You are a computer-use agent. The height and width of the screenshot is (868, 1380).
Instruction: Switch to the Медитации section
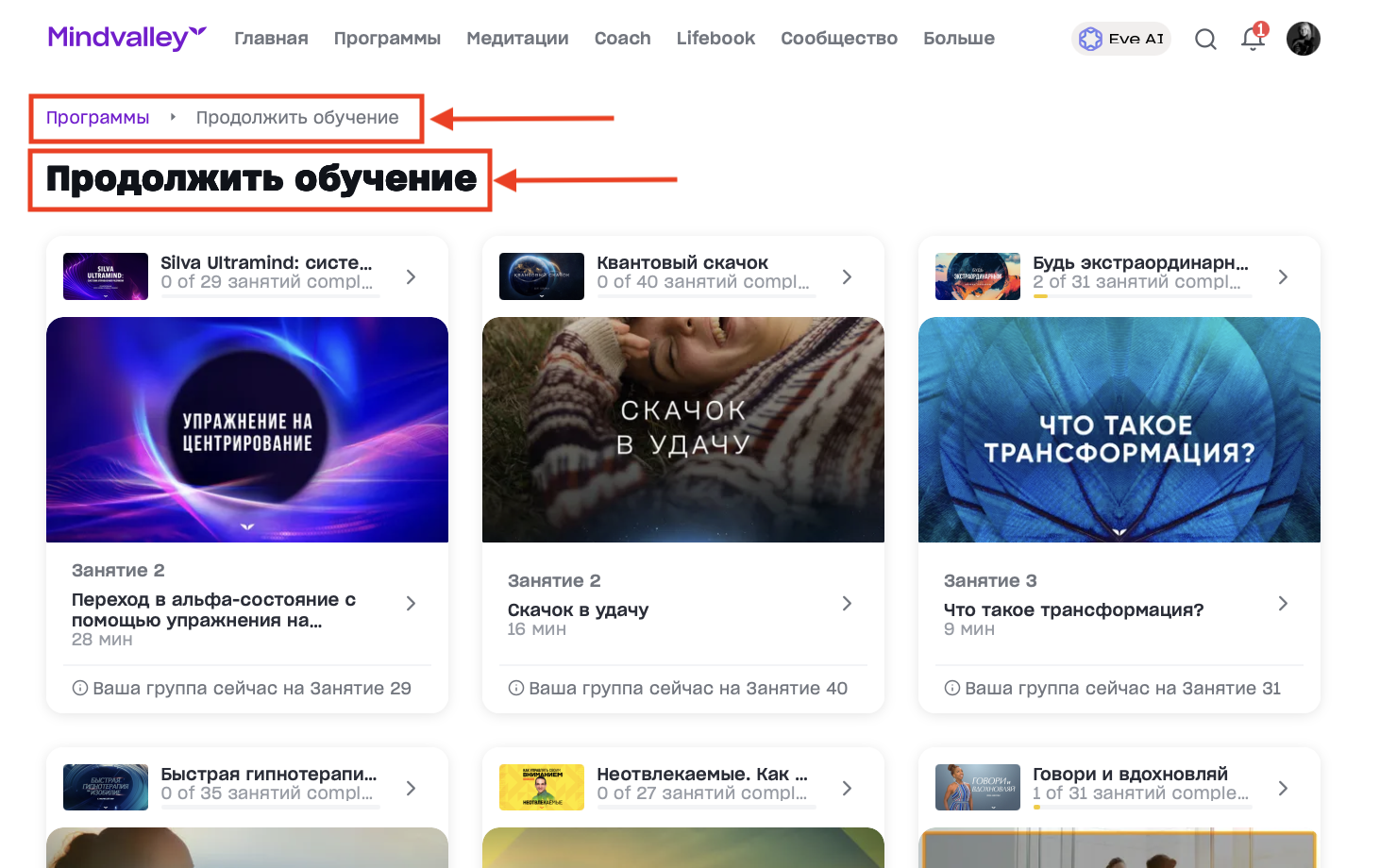click(517, 39)
